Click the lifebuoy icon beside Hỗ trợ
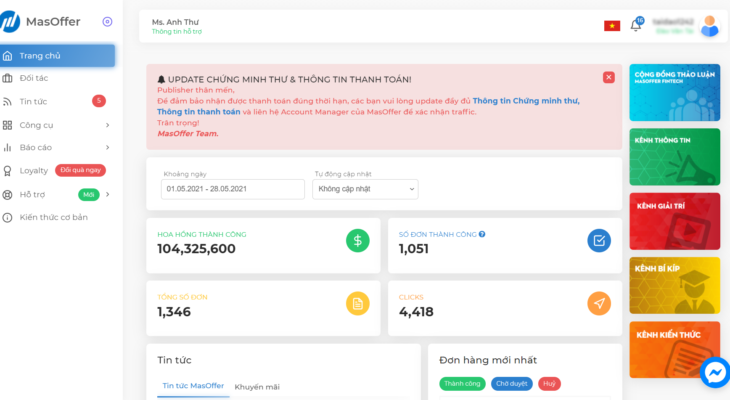This screenshot has width=730, height=400. click(x=7, y=195)
